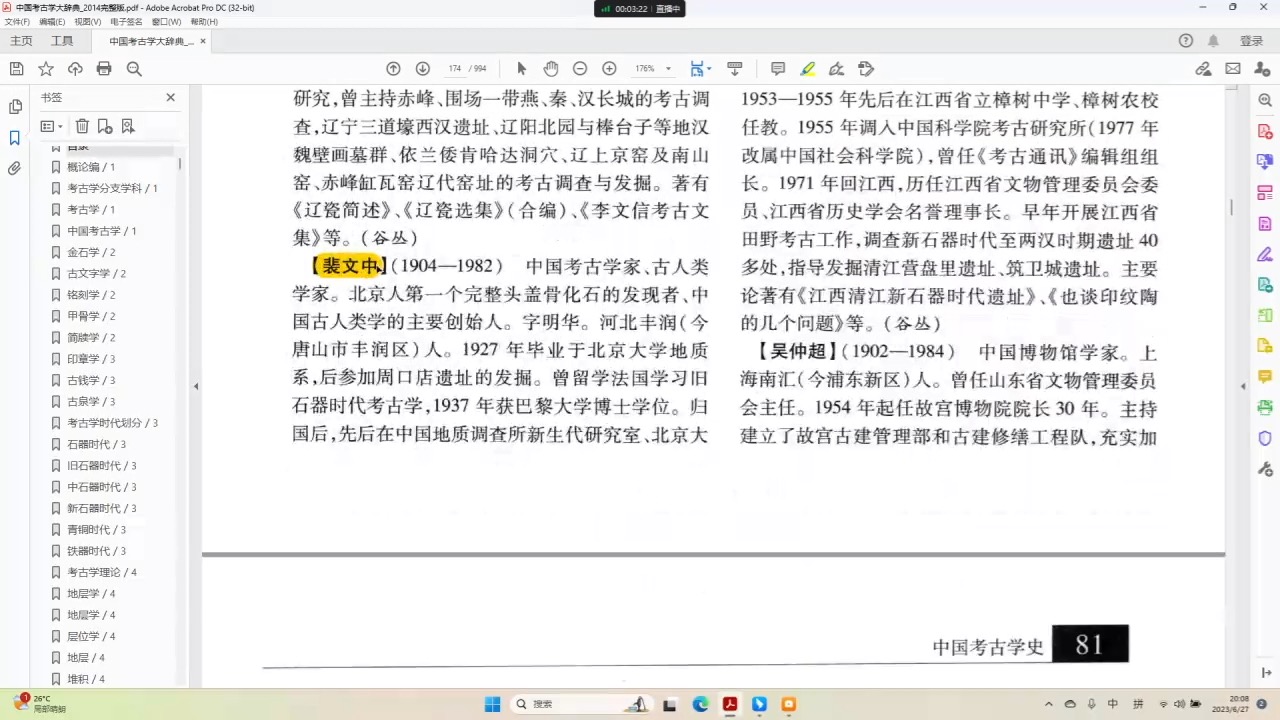Select the 金石学 / 2 bookmark
The height and width of the screenshot is (720, 1280).
91,252
